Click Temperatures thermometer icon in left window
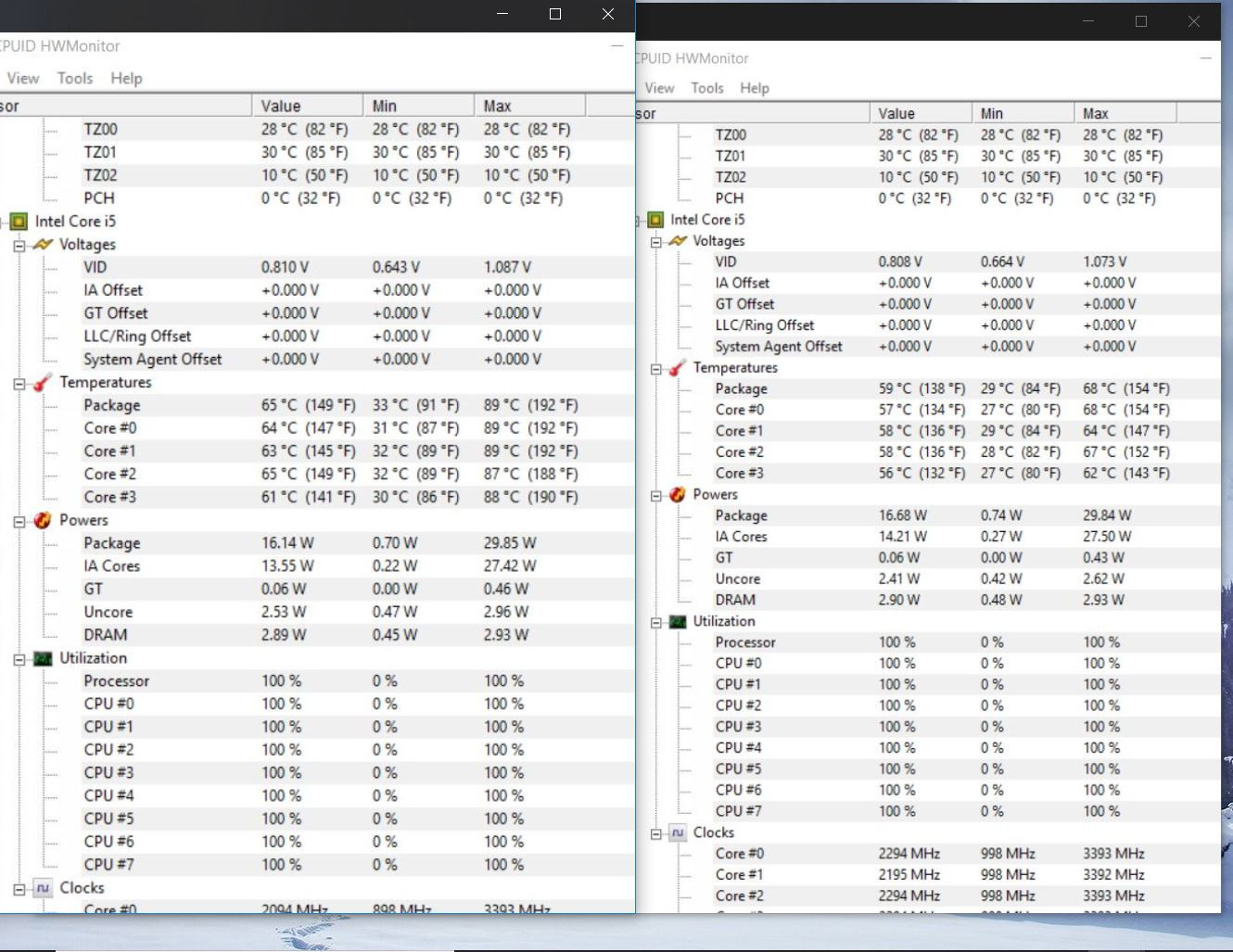Viewport: 1233px width, 952px height. tap(43, 383)
